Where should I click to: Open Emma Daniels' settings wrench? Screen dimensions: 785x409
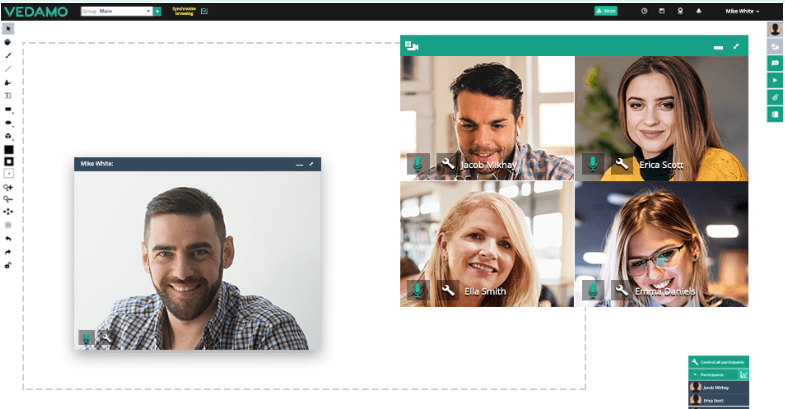coord(622,291)
